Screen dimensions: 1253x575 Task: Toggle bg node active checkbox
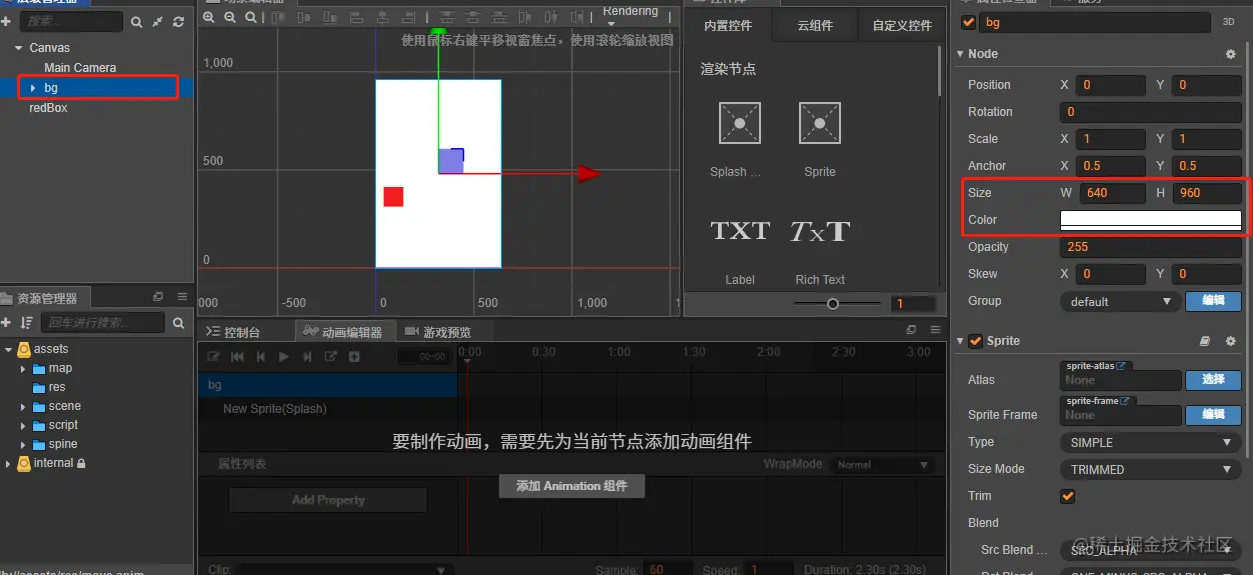point(968,22)
